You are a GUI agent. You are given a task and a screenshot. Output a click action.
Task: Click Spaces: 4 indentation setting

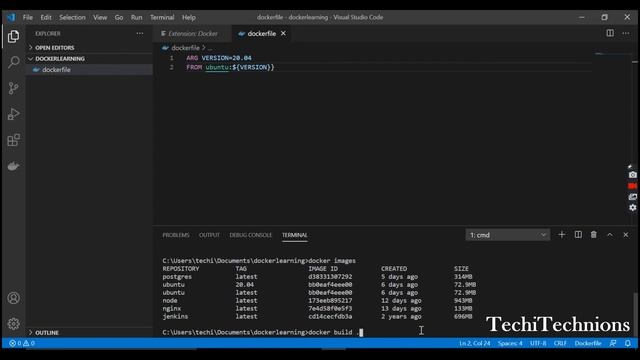click(510, 343)
